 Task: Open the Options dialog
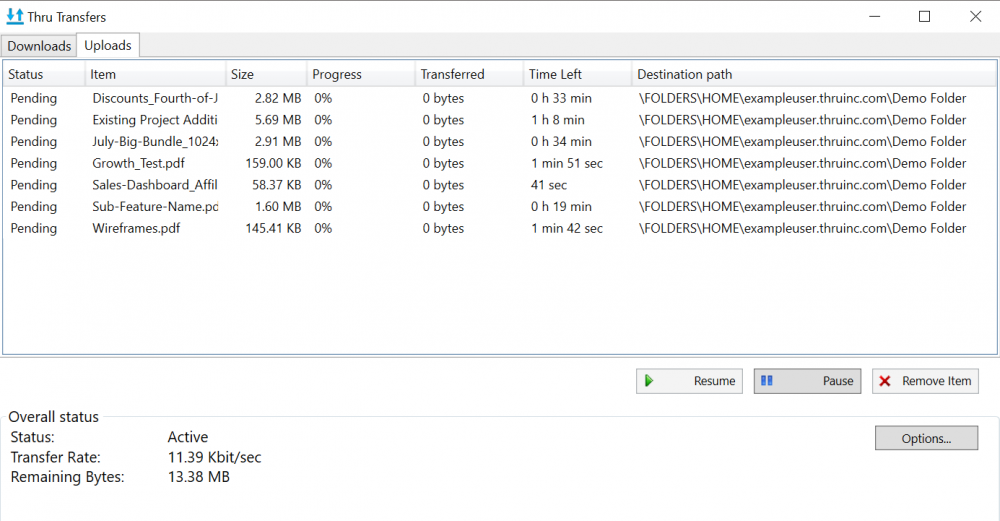point(926,438)
